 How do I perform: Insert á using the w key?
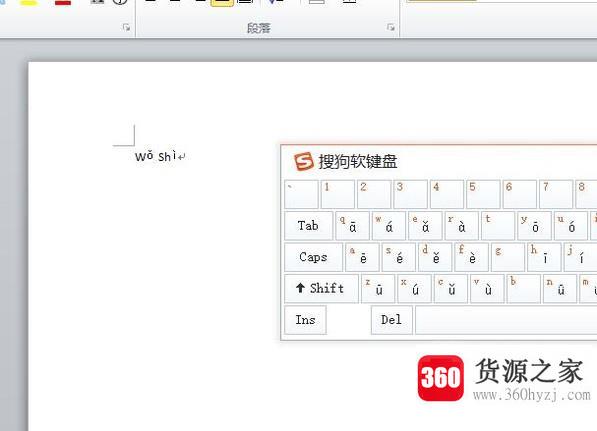pyautogui.click(x=388, y=225)
